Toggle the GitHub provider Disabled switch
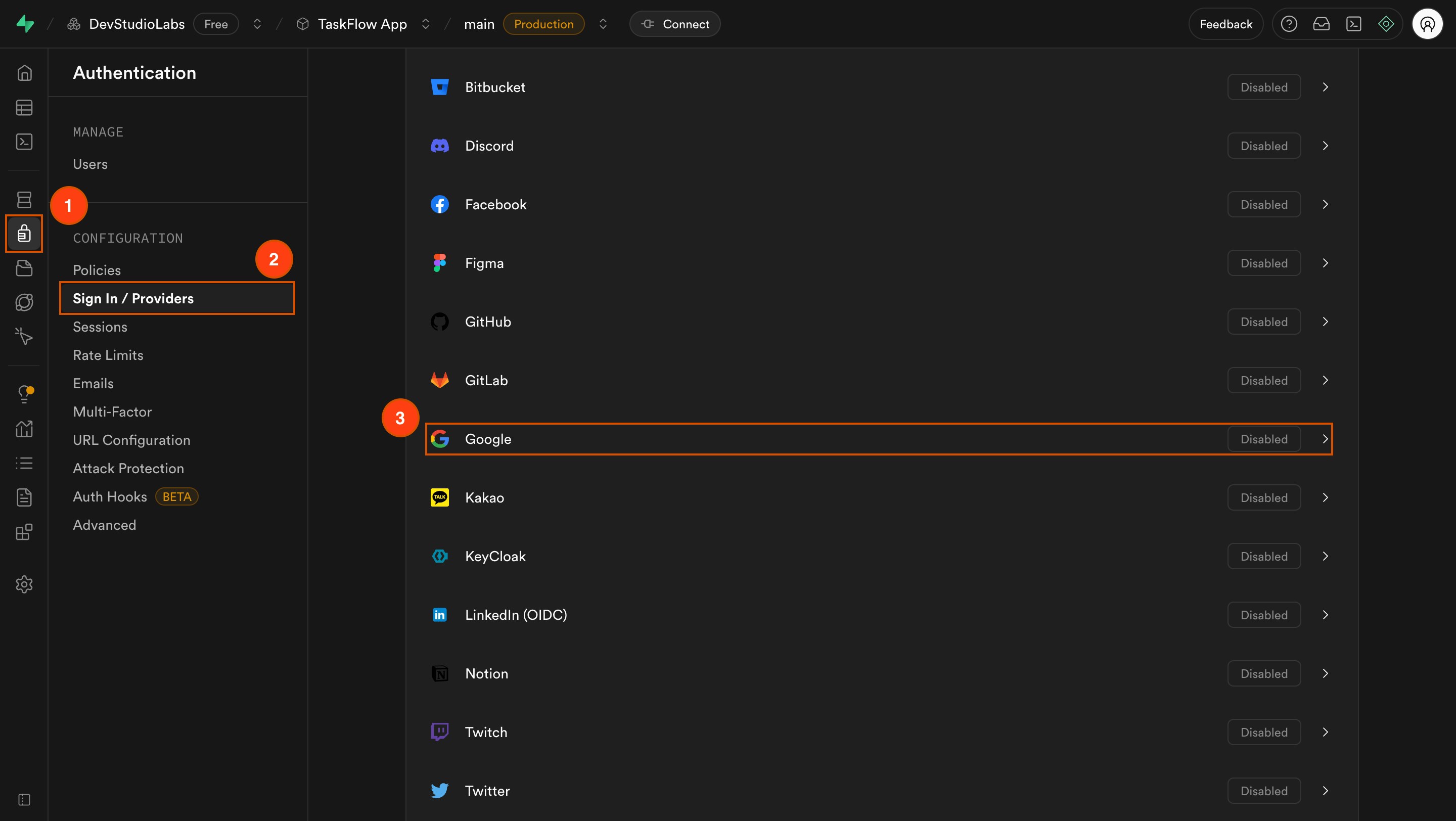The image size is (1456, 821). [x=1264, y=321]
